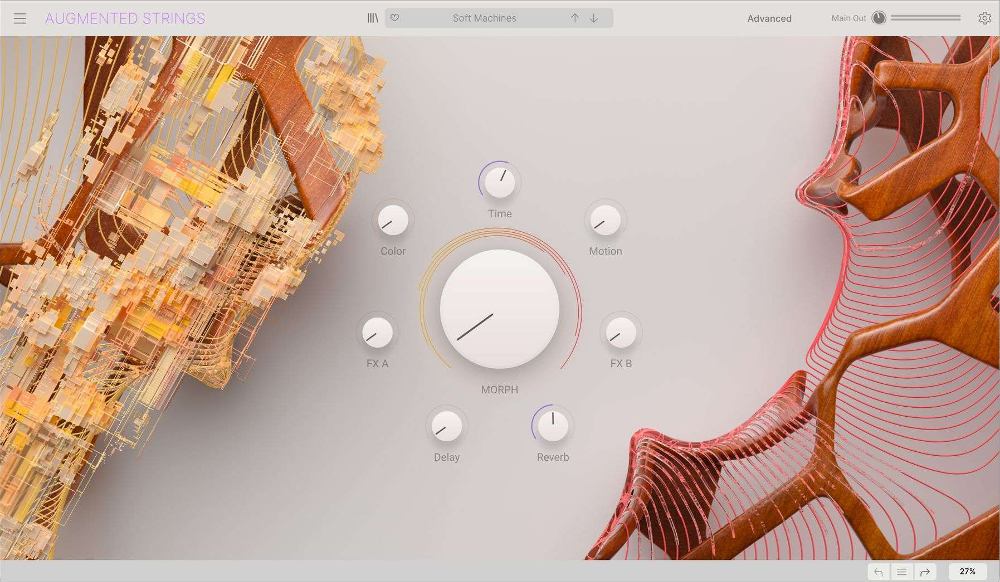The height and width of the screenshot is (582, 1000).
Task: Click the CPU meter showing 27%
Action: [966, 570]
